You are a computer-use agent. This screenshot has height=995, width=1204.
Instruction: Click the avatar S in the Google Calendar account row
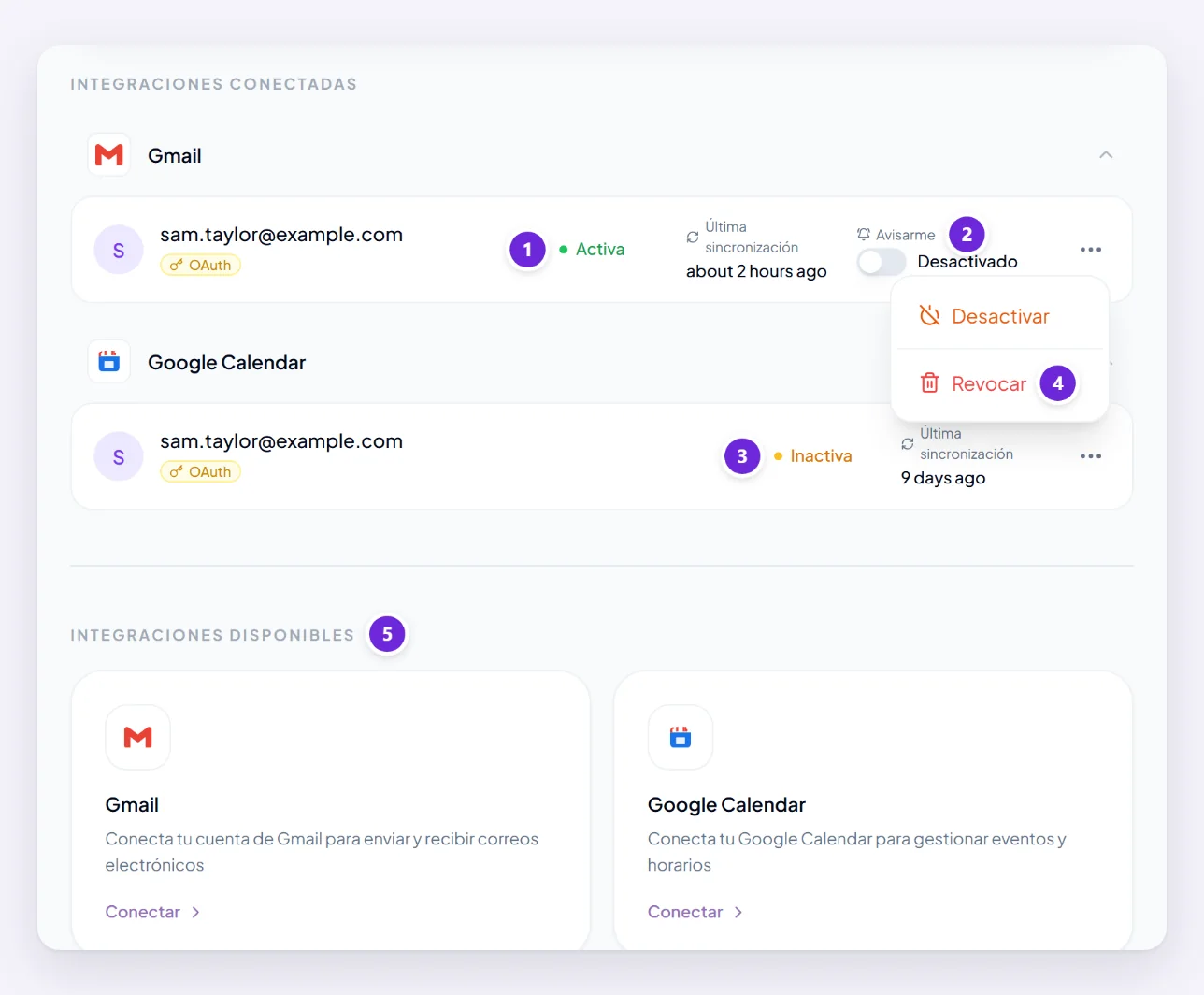[119, 456]
